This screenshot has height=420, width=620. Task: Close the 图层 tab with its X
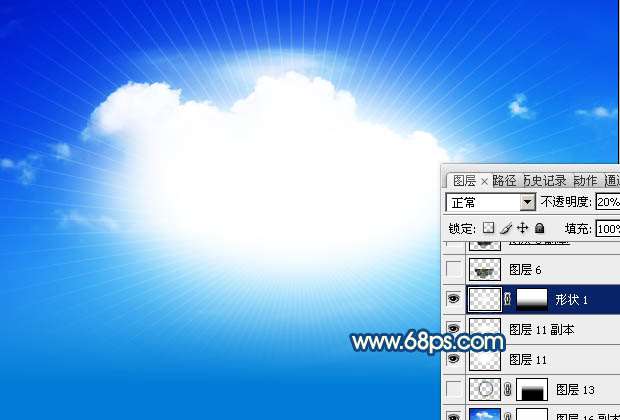484,182
